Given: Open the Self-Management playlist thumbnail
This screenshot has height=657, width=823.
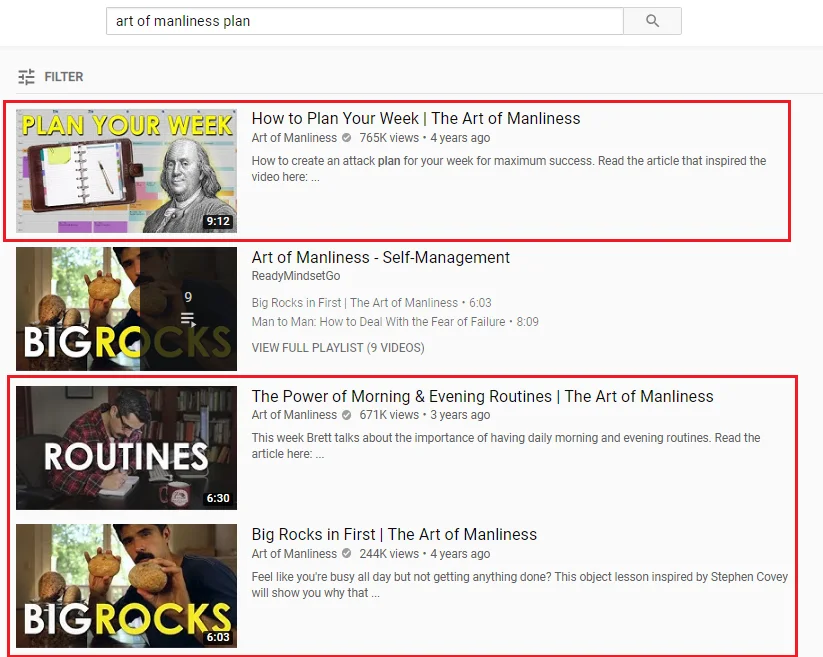Looking at the screenshot, I should [x=126, y=309].
